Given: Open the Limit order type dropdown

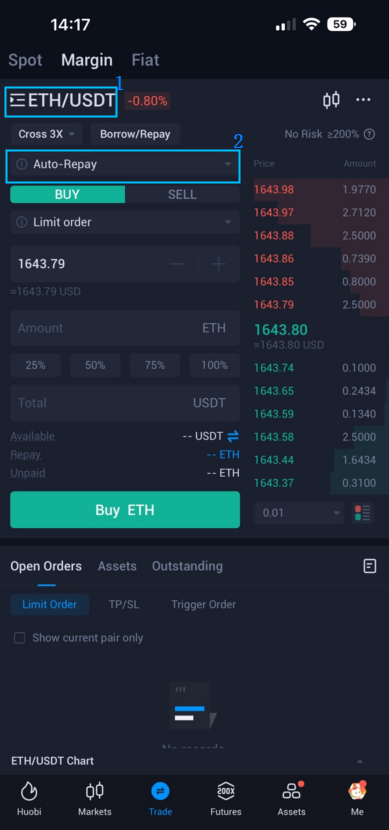Looking at the screenshot, I should tap(125, 222).
